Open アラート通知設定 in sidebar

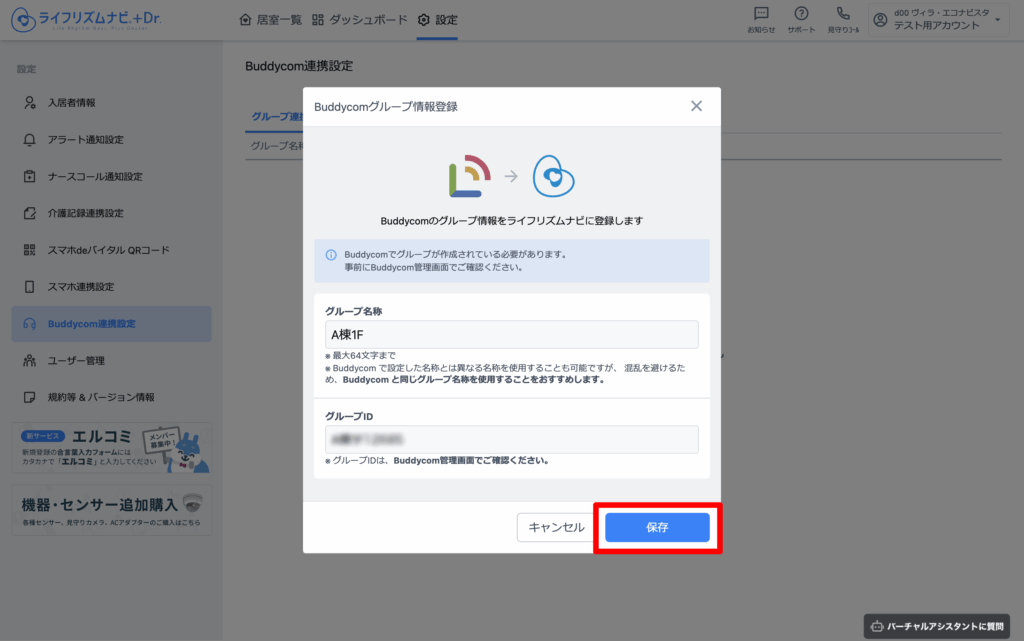(111, 140)
